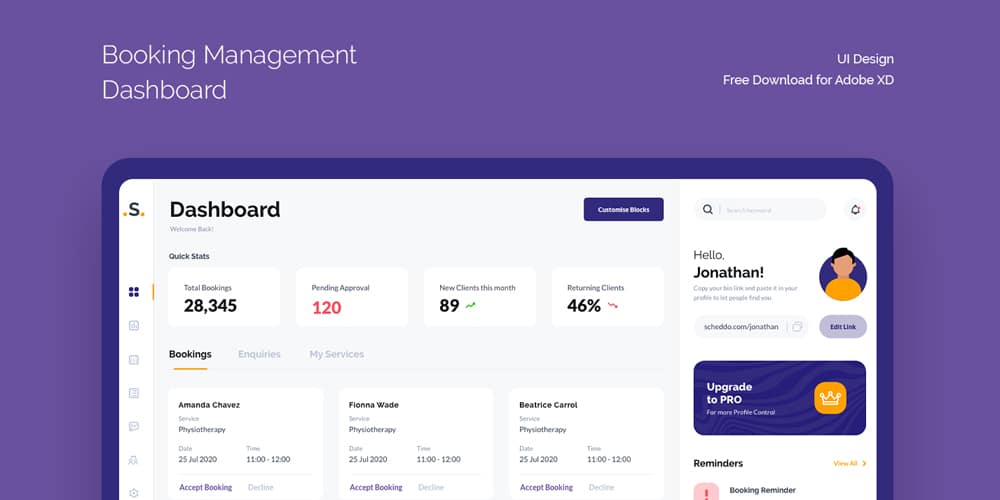Click the crown icon on Upgrade card
The width and height of the screenshot is (1000, 500).
coord(830,398)
